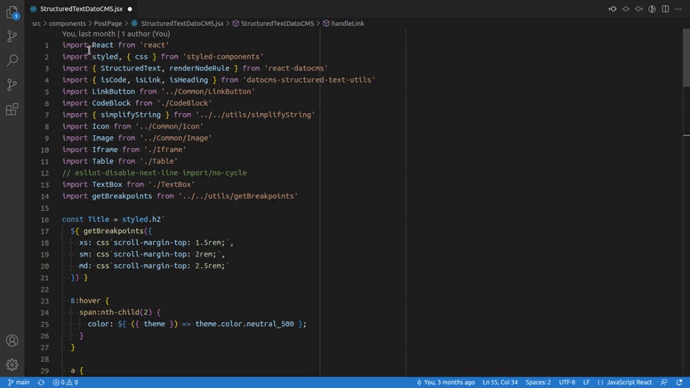Click 'LF' end of line selector
Viewport: 690px width, 388px height.
pos(586,382)
